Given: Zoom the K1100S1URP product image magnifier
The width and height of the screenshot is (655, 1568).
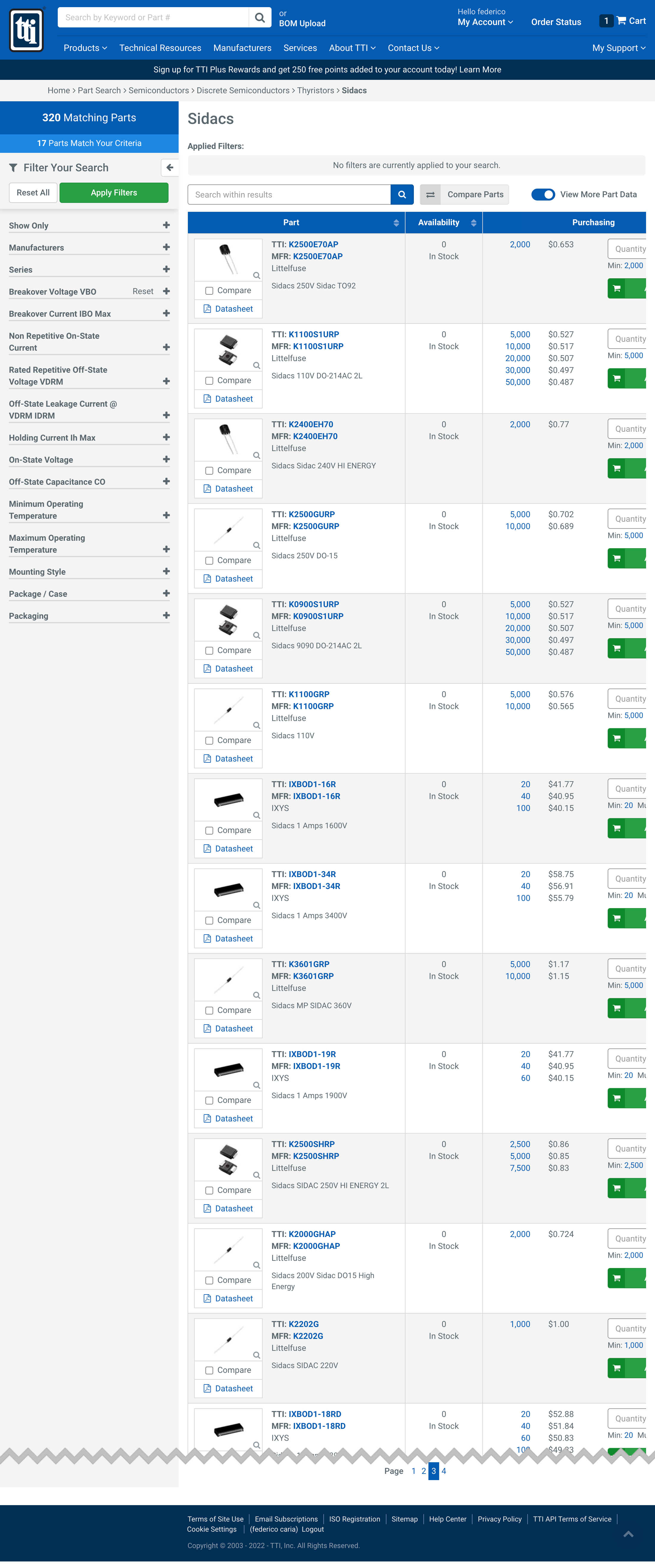Looking at the screenshot, I should [x=256, y=365].
